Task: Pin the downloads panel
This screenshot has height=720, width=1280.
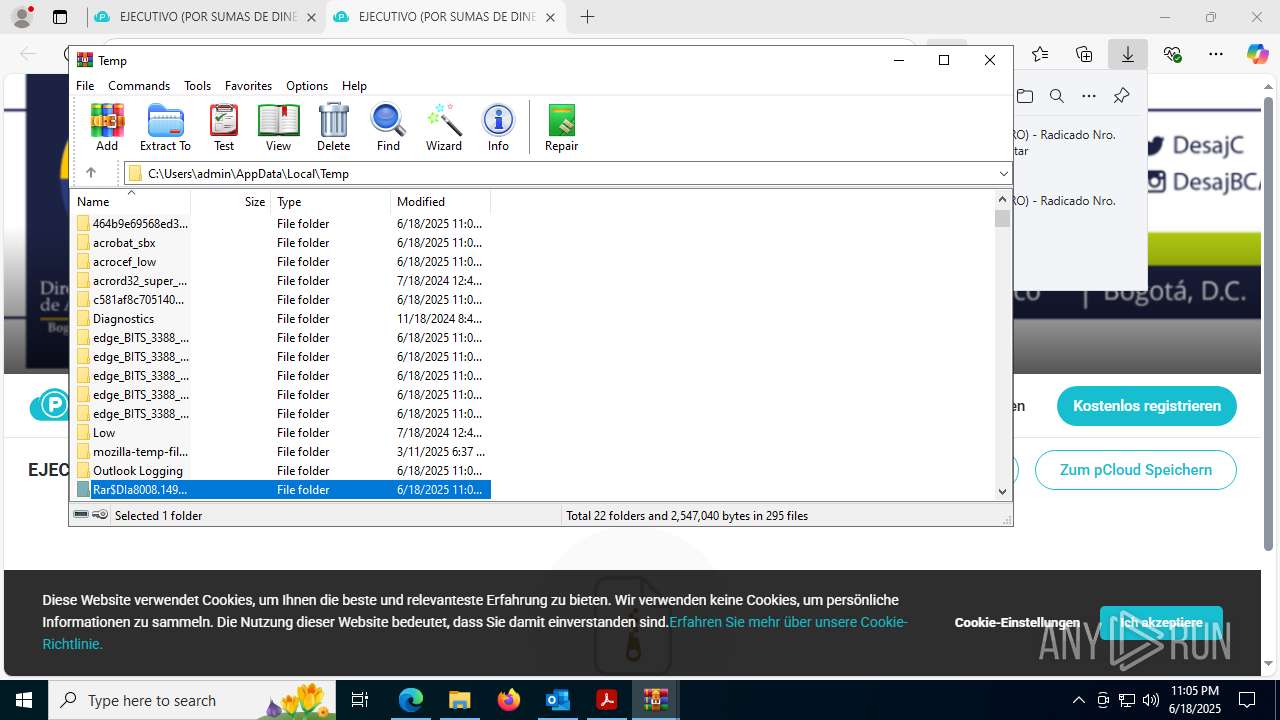Action: click(1122, 96)
